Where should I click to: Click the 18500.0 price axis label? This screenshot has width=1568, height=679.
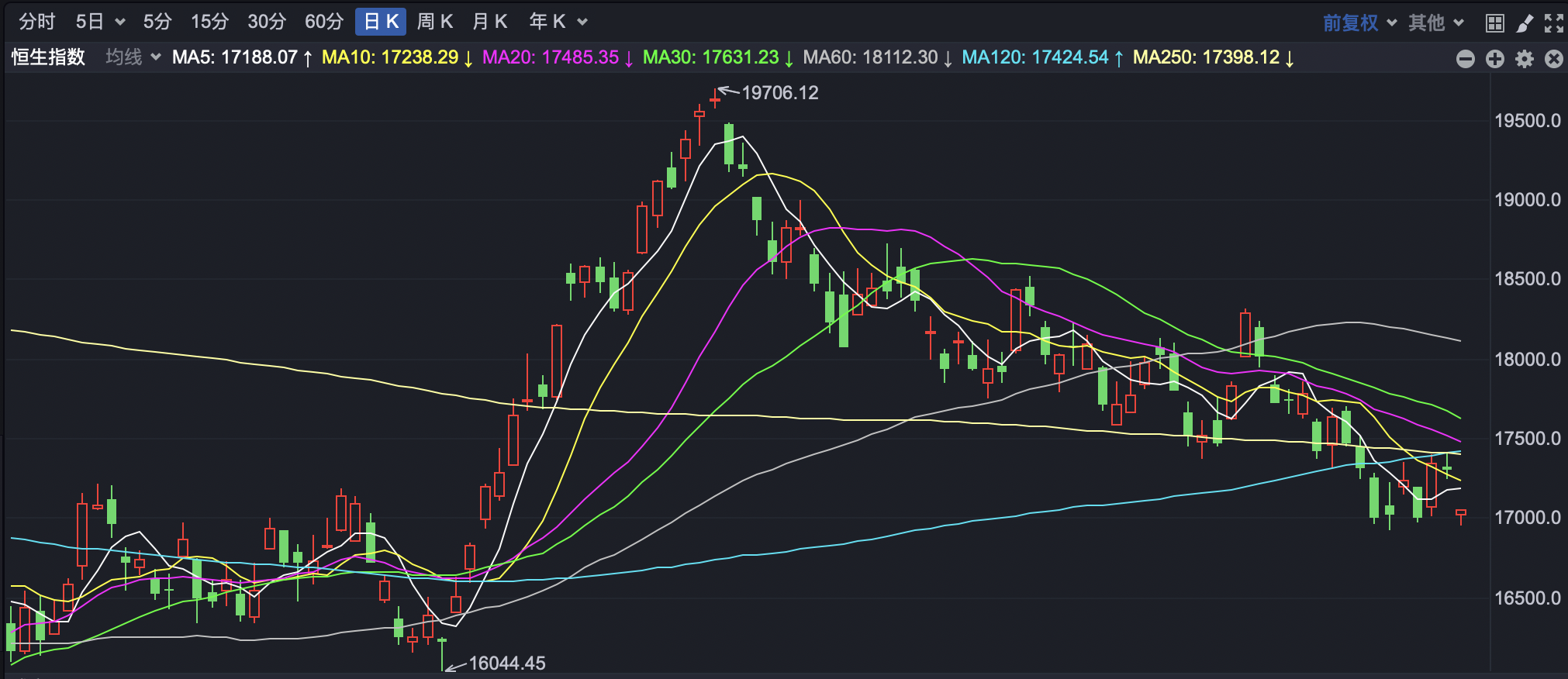(1528, 279)
